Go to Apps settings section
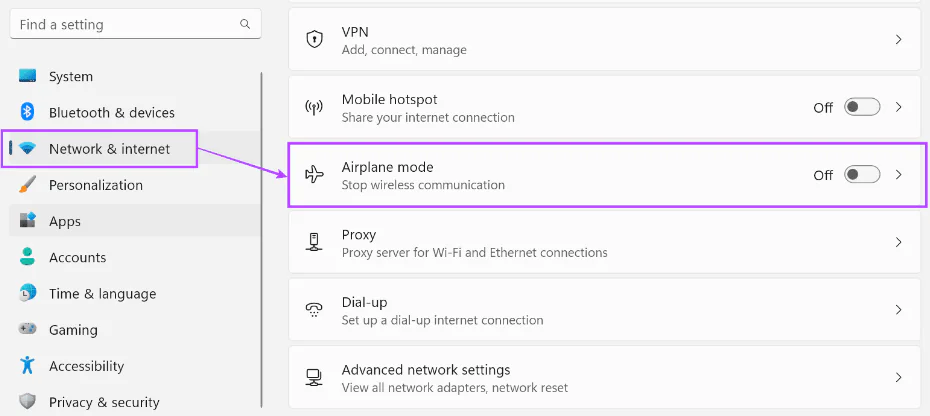The height and width of the screenshot is (416, 930). 65,221
